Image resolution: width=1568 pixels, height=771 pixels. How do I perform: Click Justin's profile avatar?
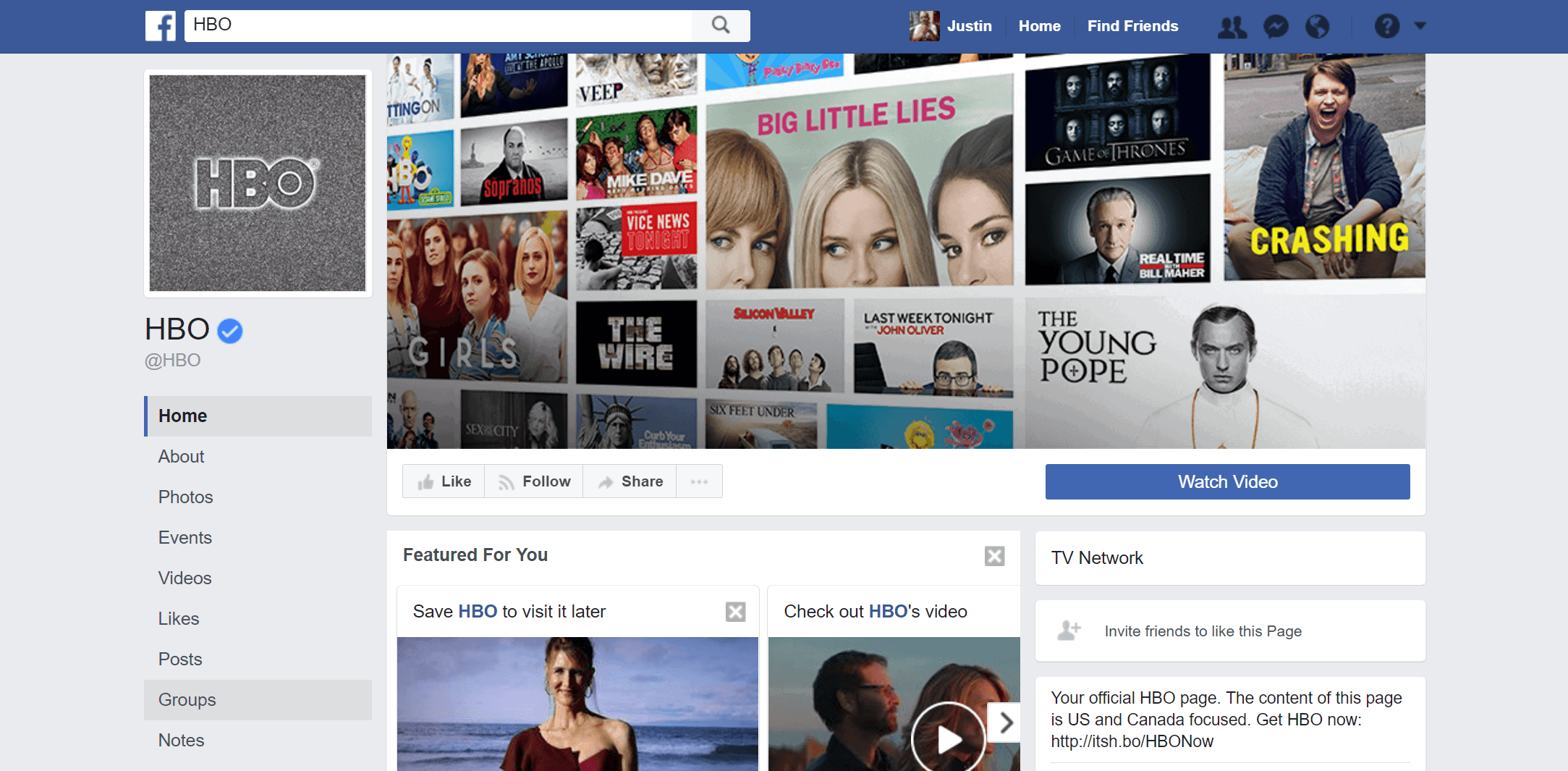(924, 26)
